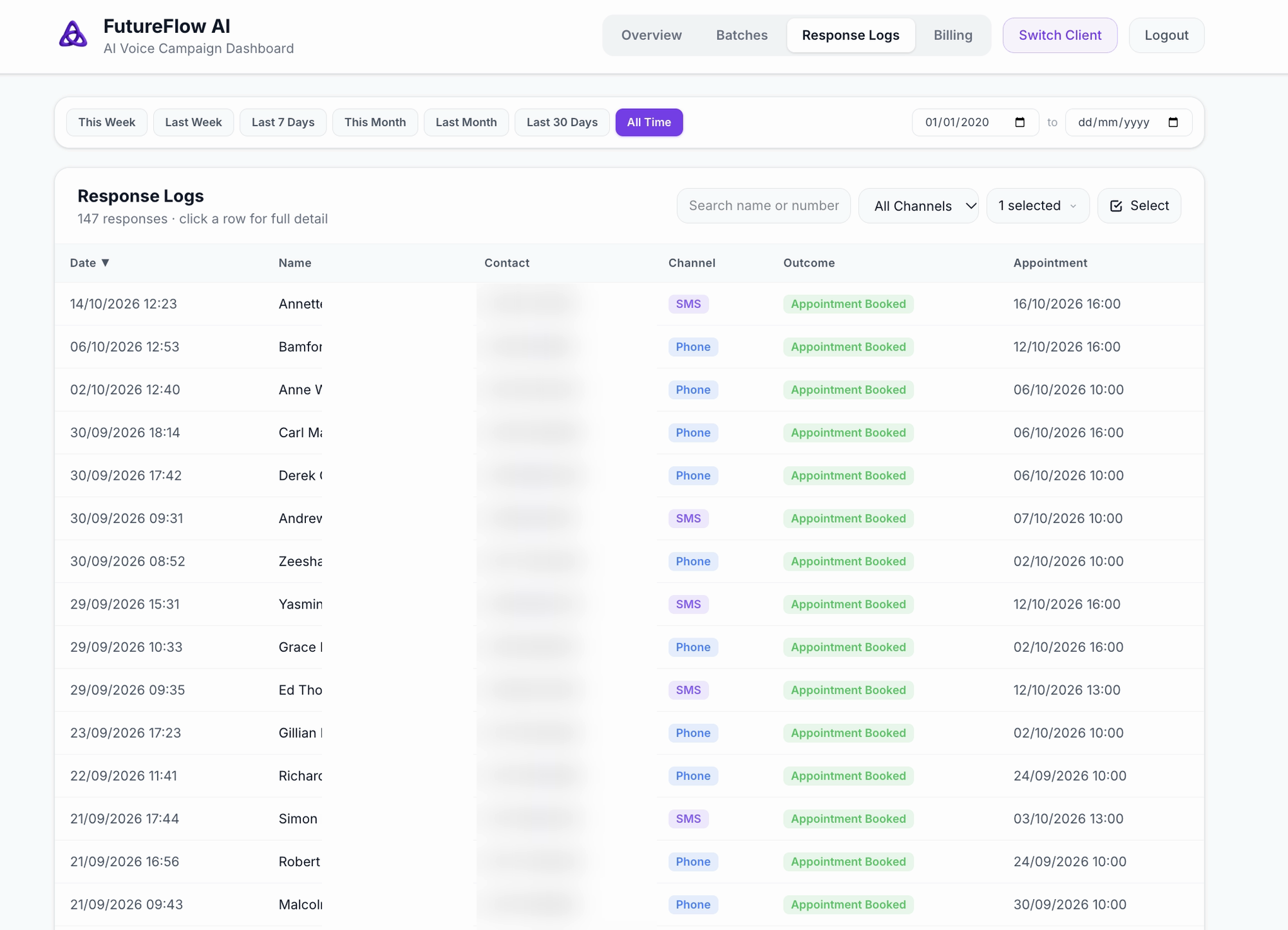Click the Search name or number field
1288x930 pixels.
point(764,206)
